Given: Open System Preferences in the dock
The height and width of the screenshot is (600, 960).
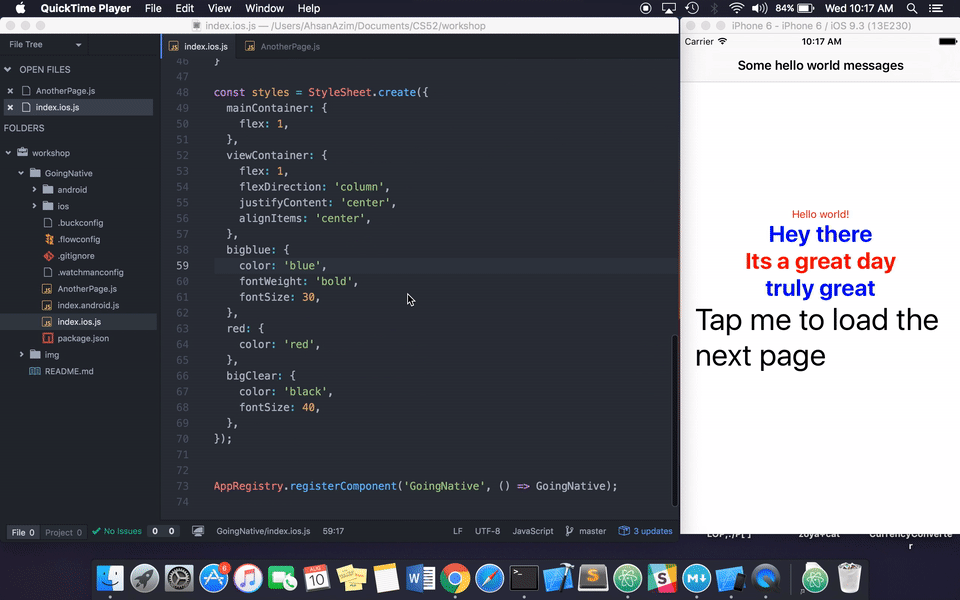Looking at the screenshot, I should point(179,577).
